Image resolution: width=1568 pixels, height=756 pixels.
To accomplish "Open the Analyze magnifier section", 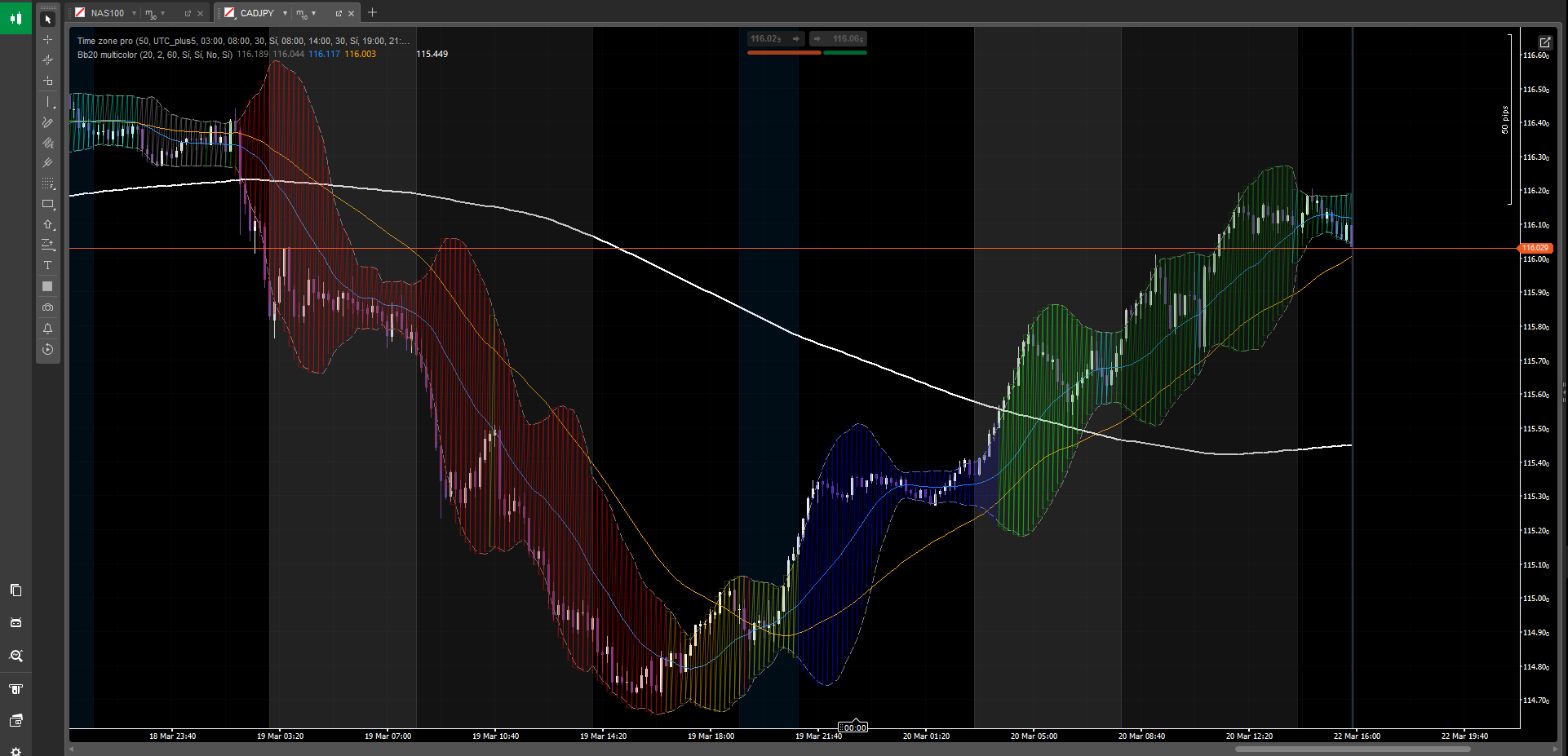I will (16, 656).
